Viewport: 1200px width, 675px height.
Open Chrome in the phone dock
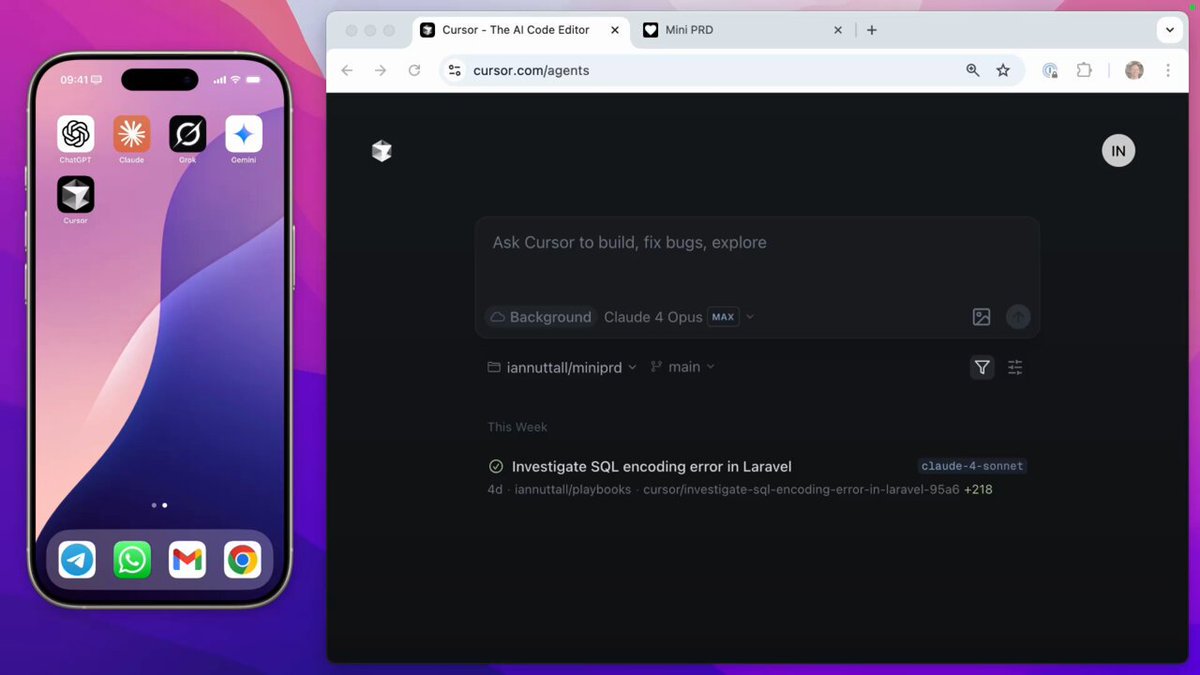pos(243,560)
